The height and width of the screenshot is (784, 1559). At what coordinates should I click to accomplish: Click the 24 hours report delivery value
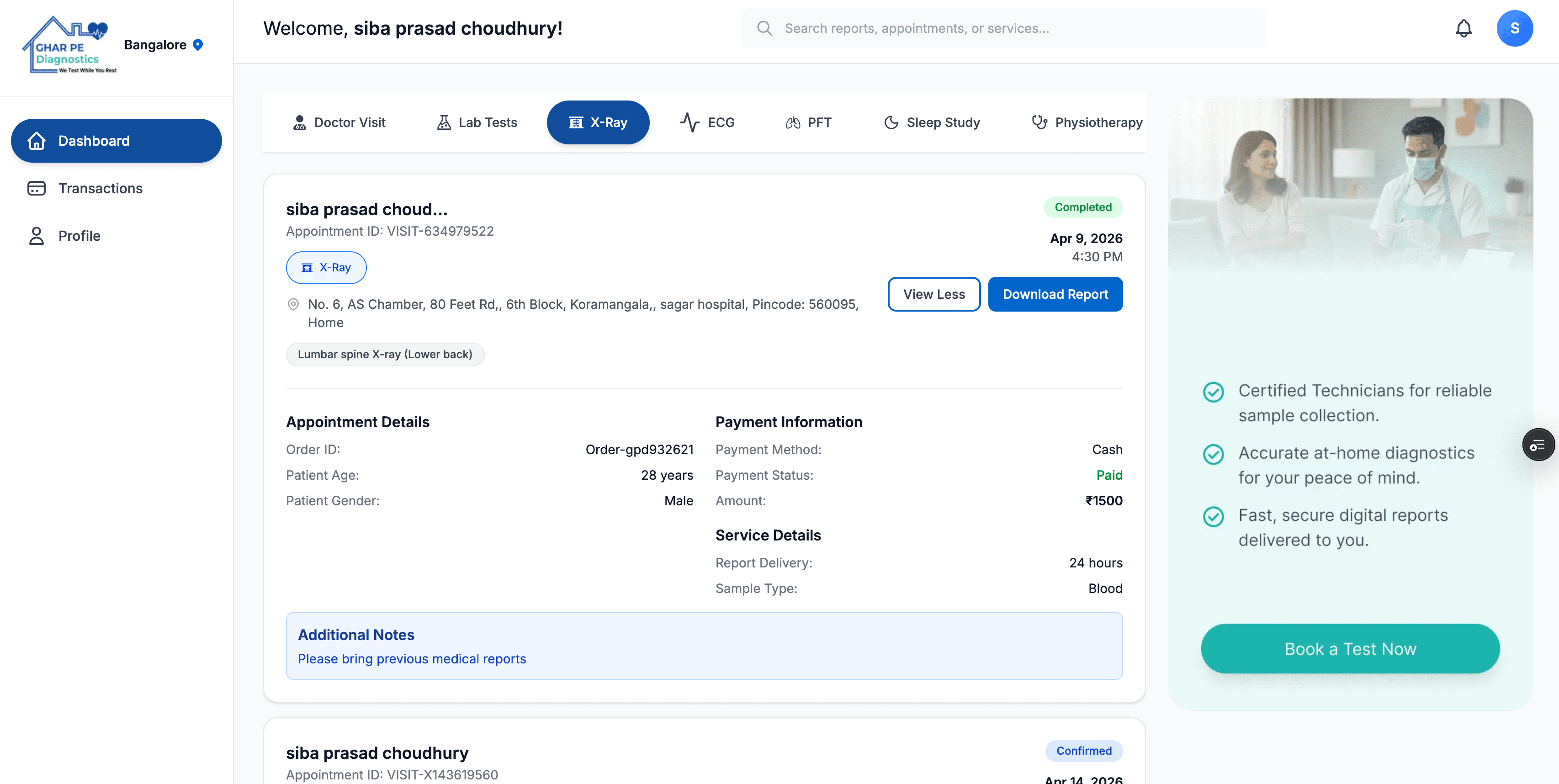[x=1095, y=563]
